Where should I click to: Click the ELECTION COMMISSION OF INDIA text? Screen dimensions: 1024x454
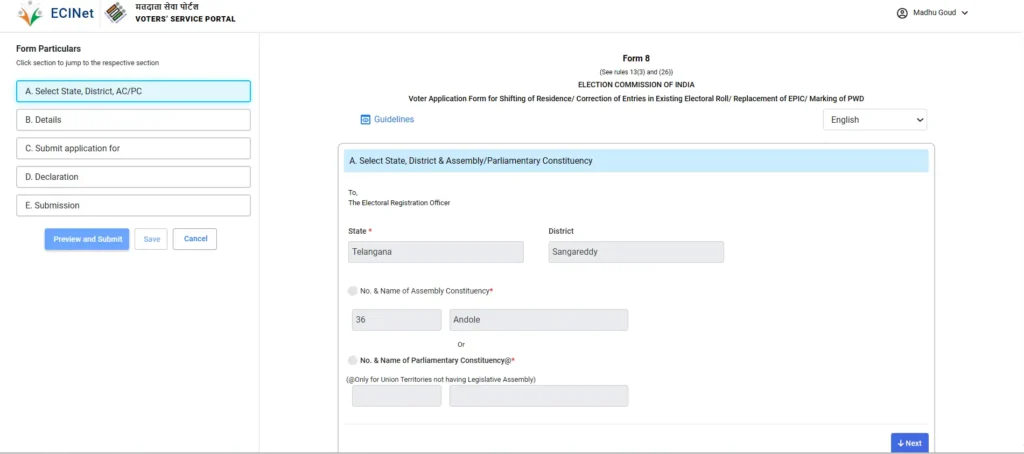coord(636,85)
